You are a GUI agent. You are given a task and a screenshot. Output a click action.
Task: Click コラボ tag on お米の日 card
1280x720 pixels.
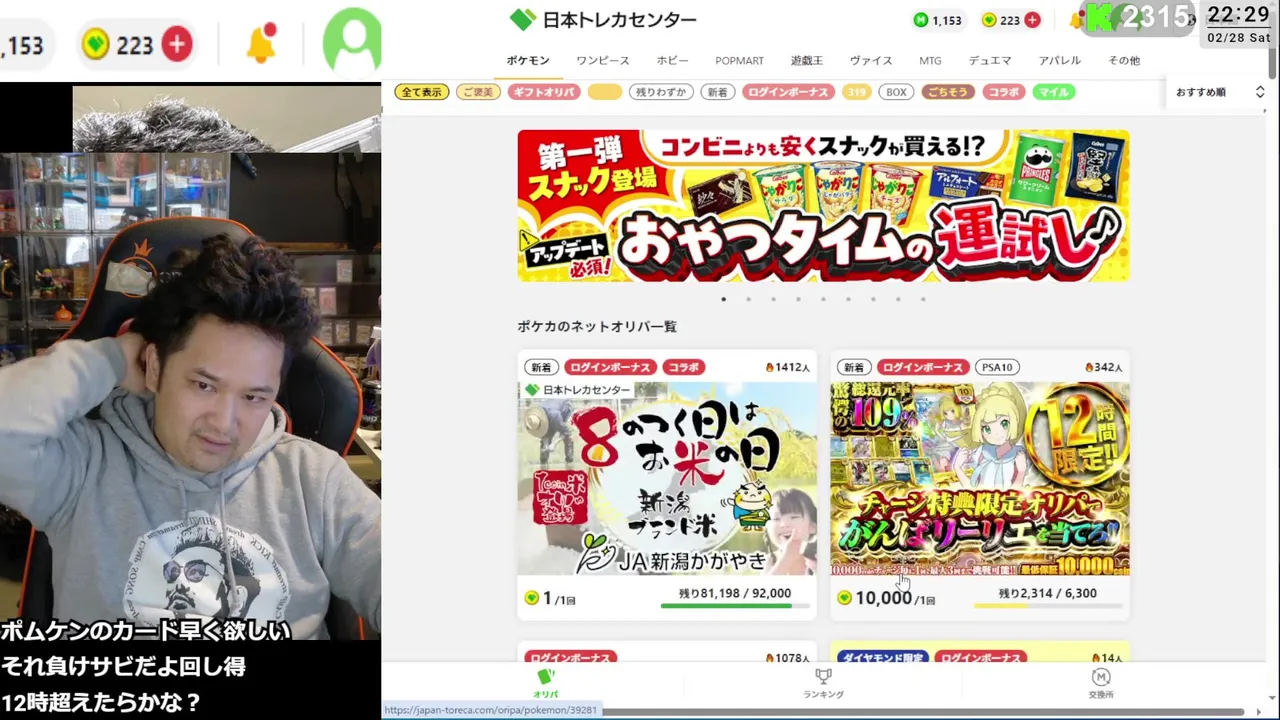[684, 367]
